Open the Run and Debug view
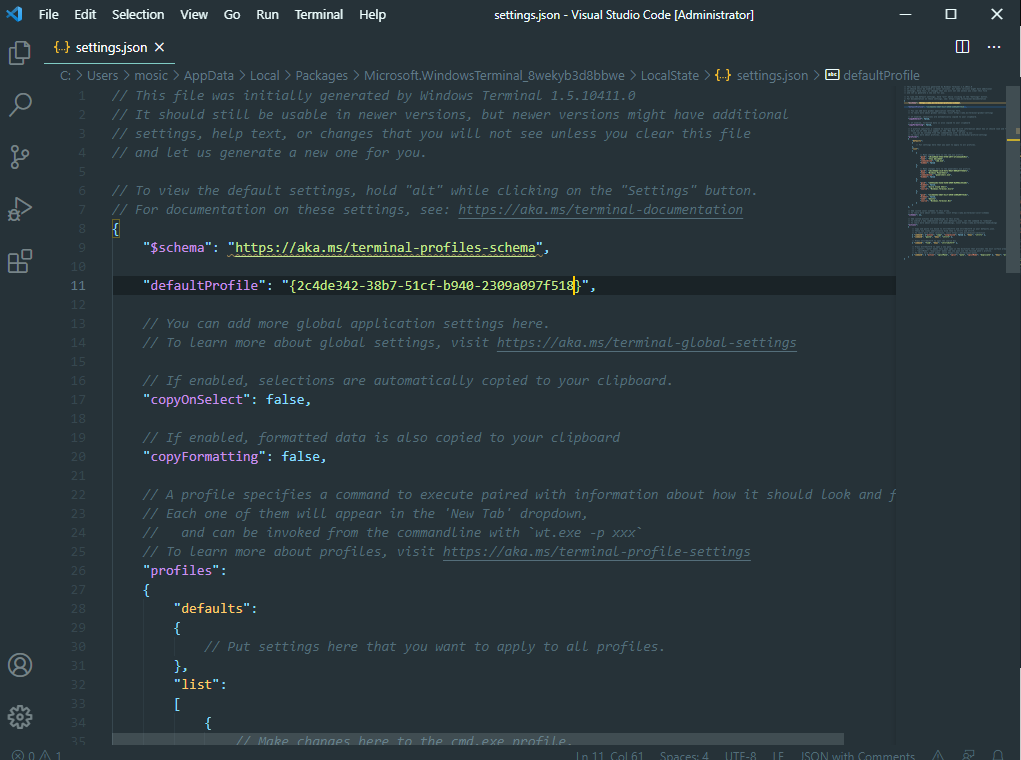The height and width of the screenshot is (760, 1021). coord(20,209)
